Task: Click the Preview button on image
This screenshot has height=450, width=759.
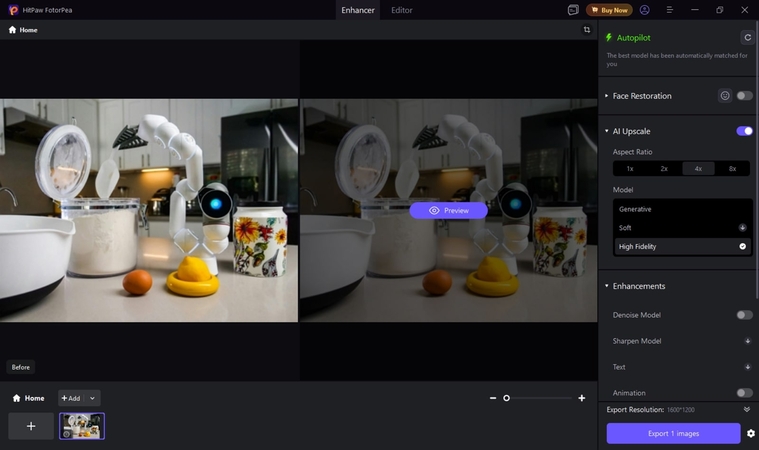Action: point(448,211)
